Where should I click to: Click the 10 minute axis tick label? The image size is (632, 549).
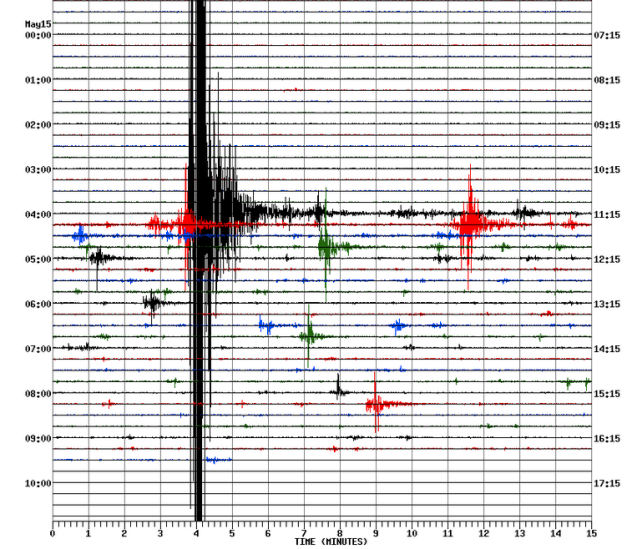pos(412,534)
